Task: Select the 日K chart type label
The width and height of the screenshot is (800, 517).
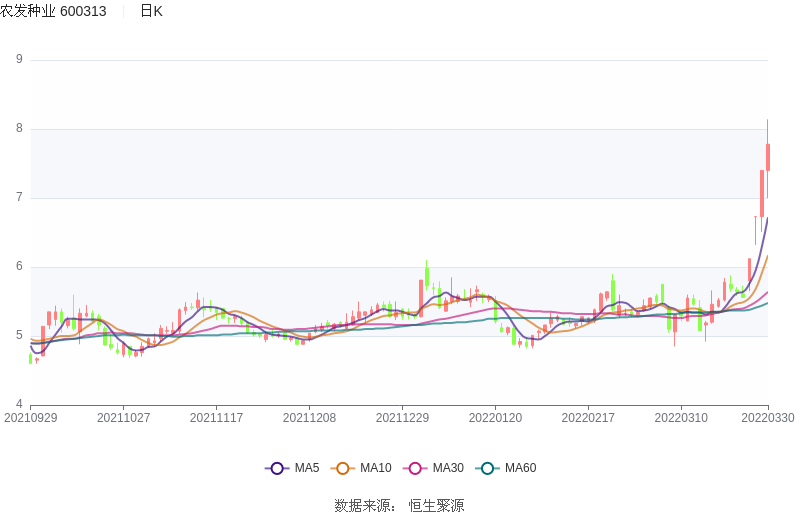Action: [151, 11]
